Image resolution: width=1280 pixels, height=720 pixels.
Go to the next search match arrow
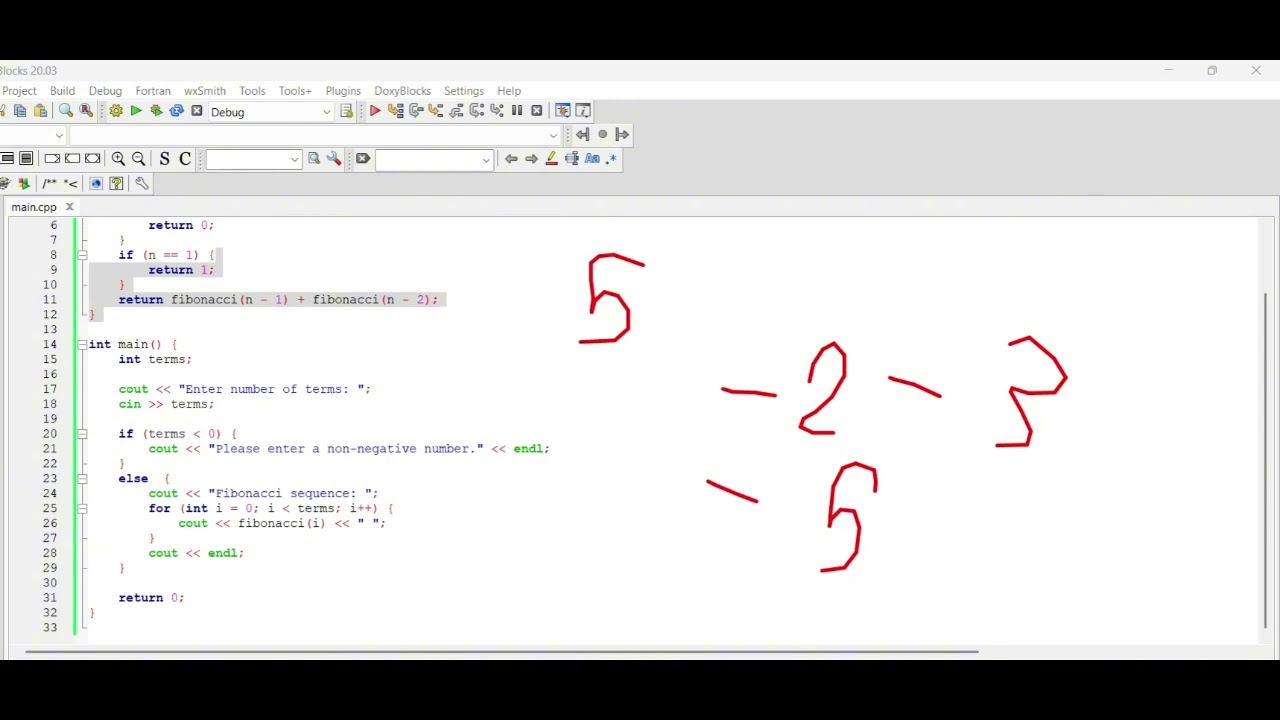tap(531, 159)
